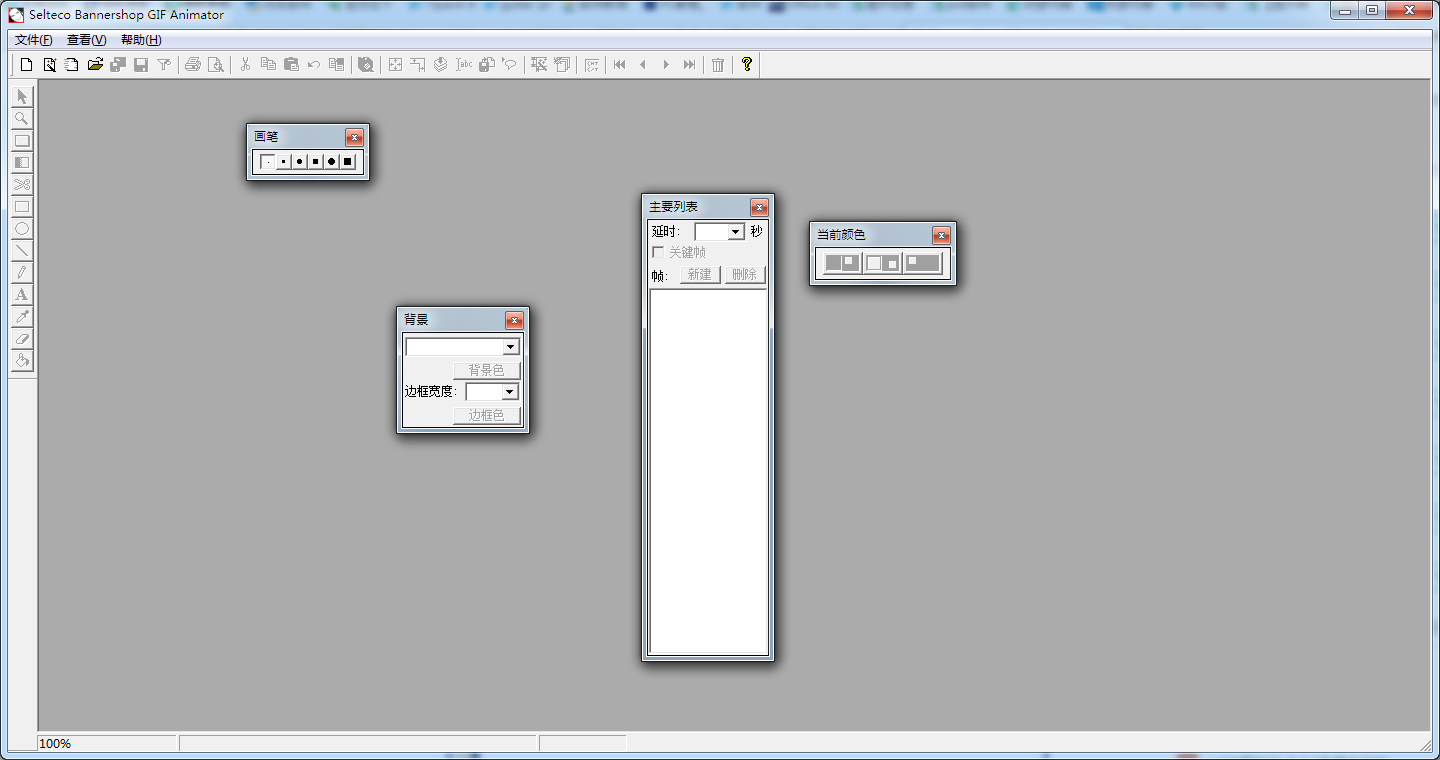Select the arrow pointer tool
Image resolution: width=1440 pixels, height=760 pixels.
22,97
